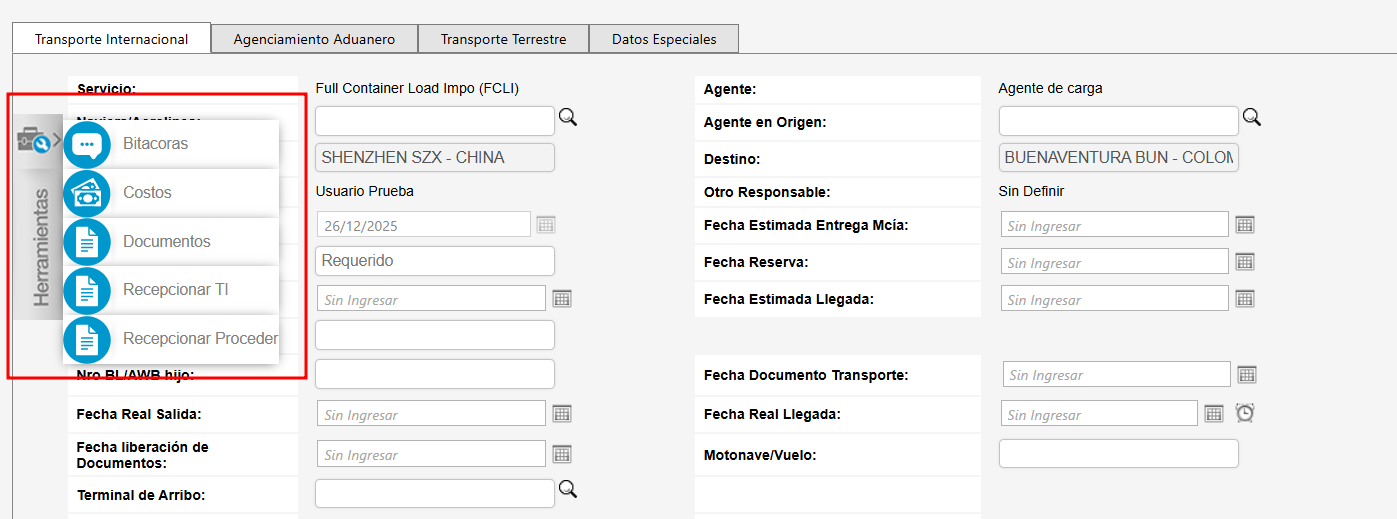This screenshot has height=519, width=1397.
Task: Search Agente en Origen with magnifier
Action: (x=1251, y=118)
